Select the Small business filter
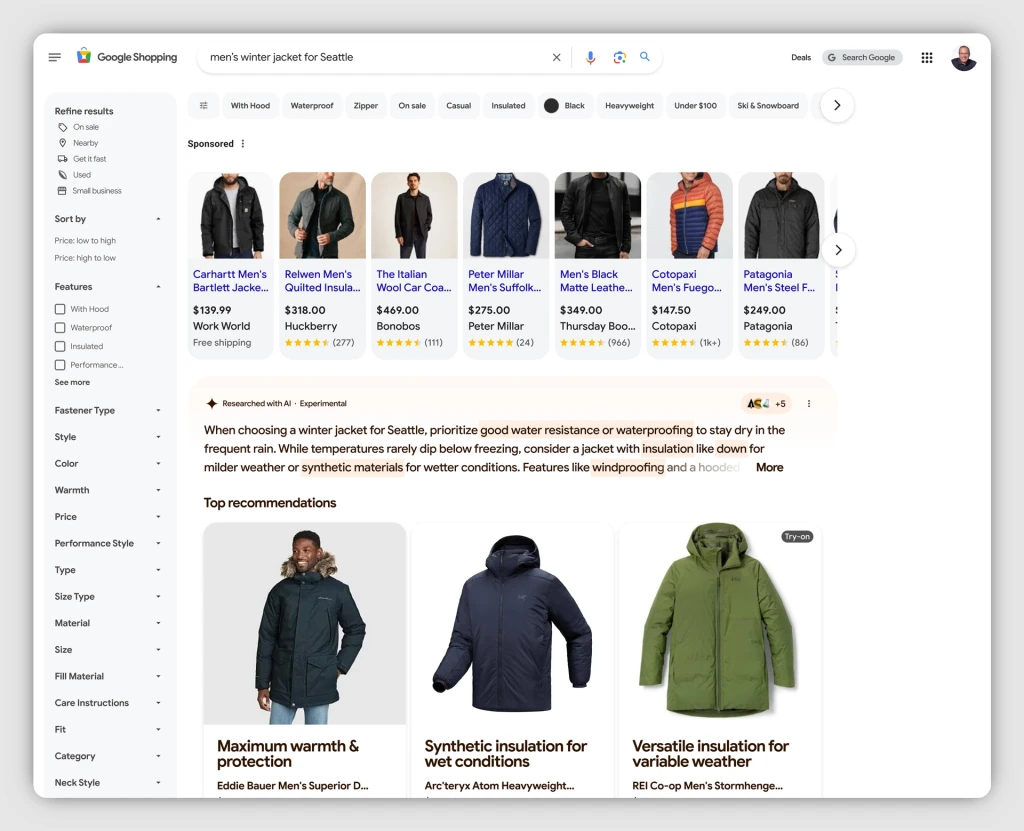Screen dimensions: 1024x831 coord(89,191)
